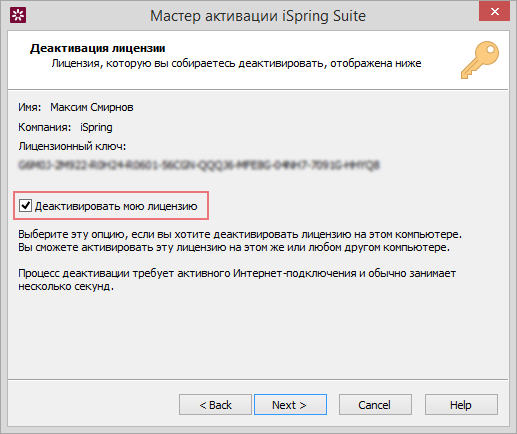Uncheck the license deactivation checkbox square
Screen dimensions: 517x434
[x=25, y=206]
